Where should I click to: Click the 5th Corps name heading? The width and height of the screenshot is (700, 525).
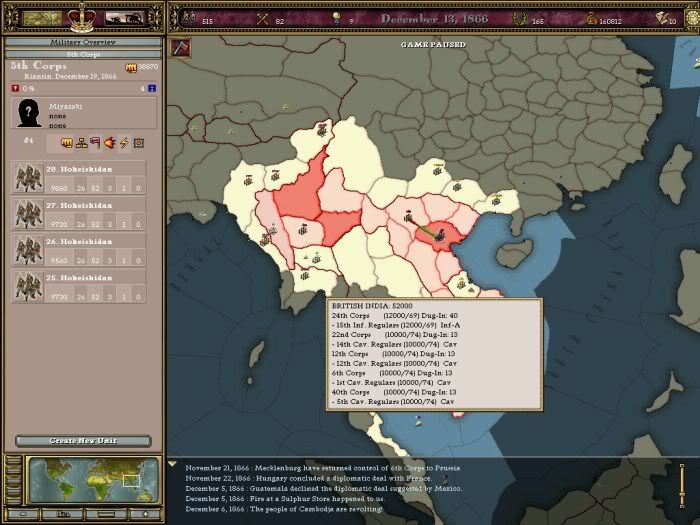click(38, 66)
